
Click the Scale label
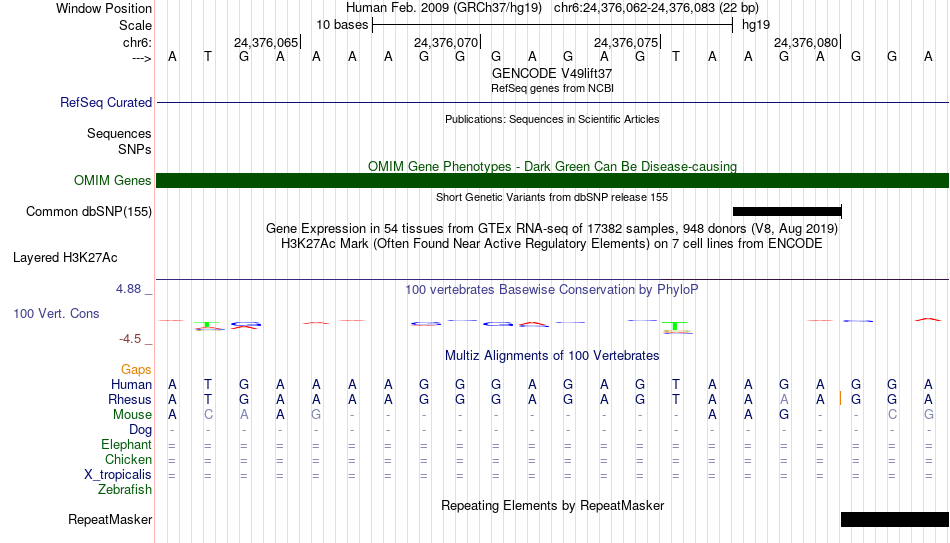136,25
